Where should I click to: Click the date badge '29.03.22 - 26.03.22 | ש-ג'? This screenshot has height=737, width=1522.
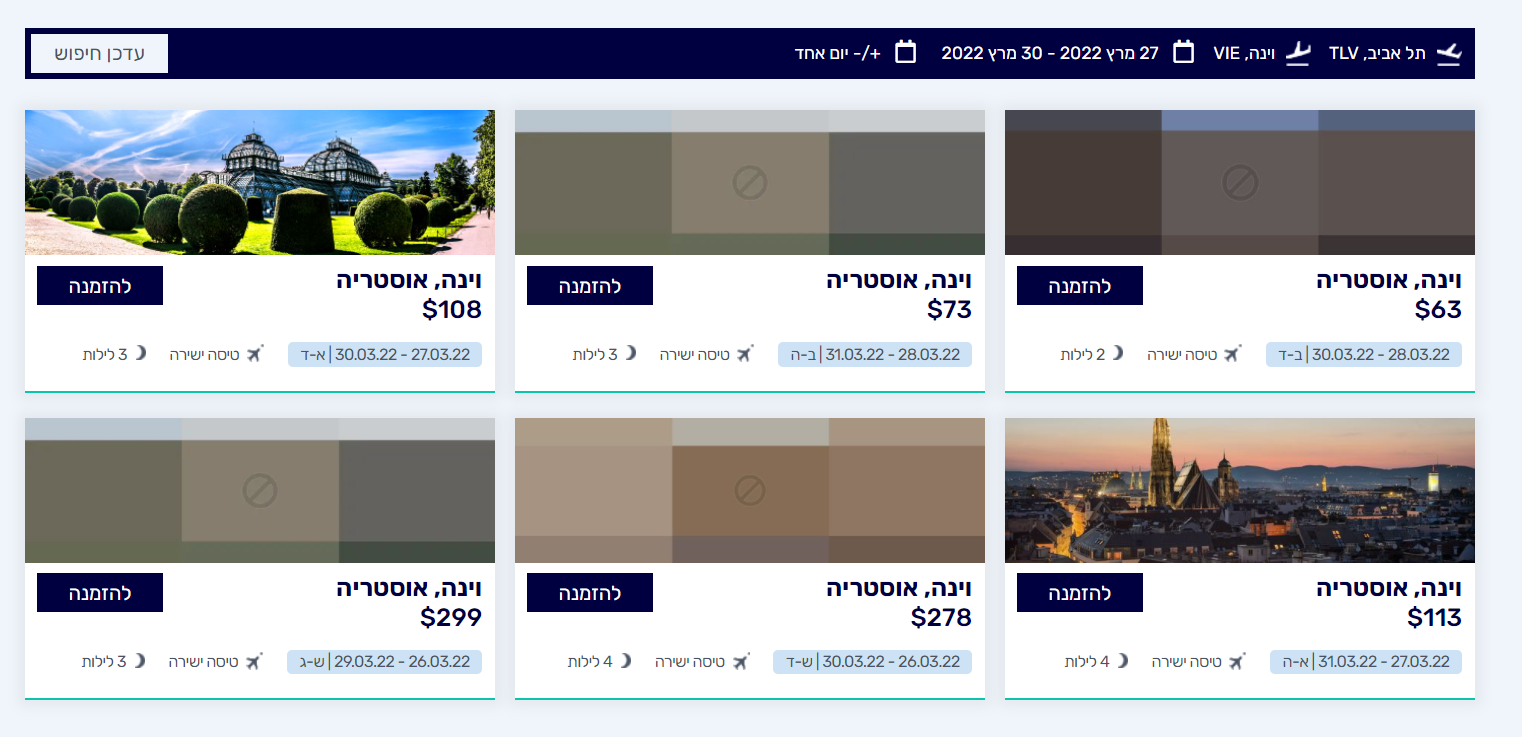385,662
